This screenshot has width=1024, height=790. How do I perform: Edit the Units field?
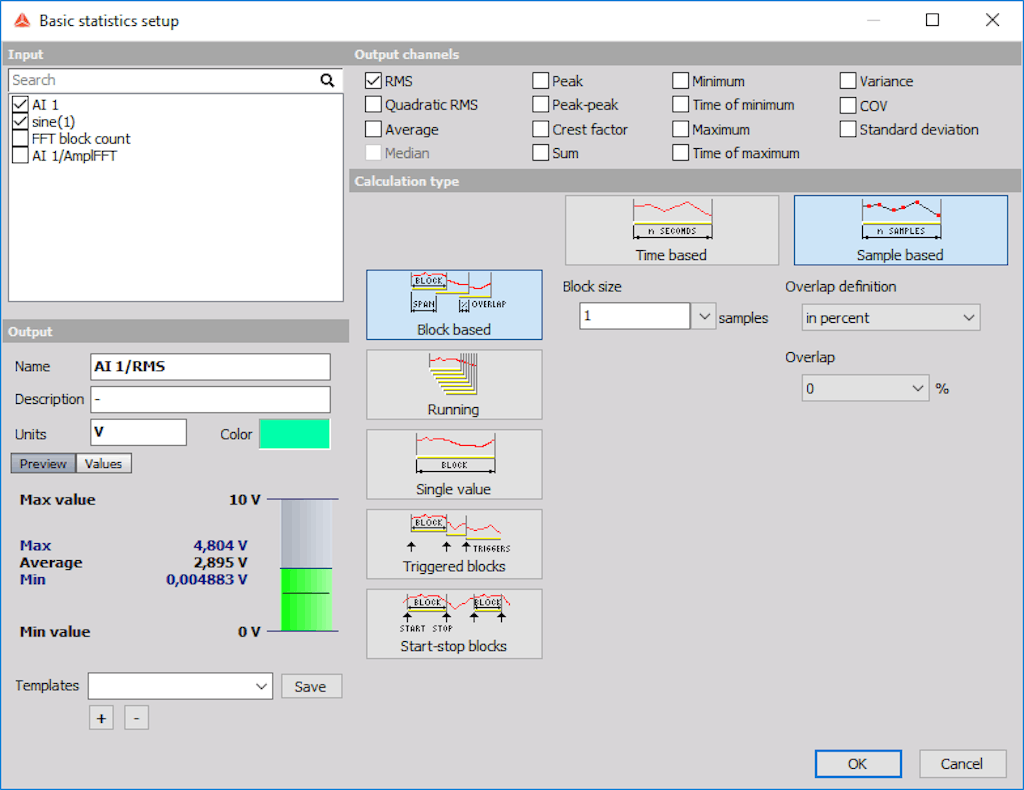(138, 432)
